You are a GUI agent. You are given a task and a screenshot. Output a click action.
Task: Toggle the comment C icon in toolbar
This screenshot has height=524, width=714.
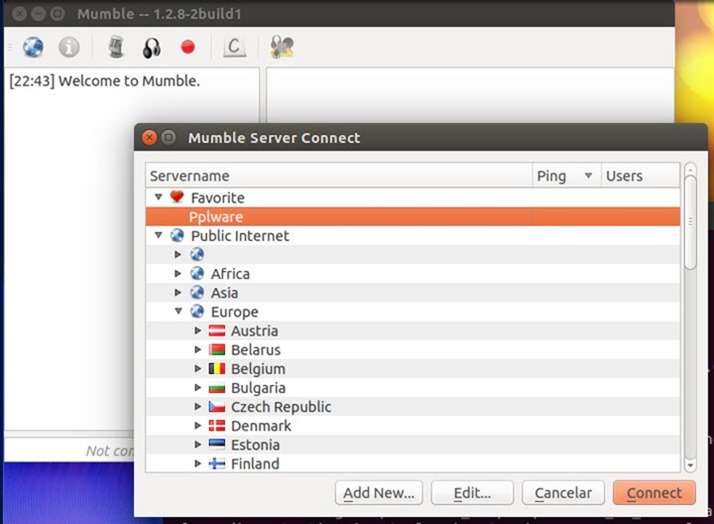click(234, 47)
